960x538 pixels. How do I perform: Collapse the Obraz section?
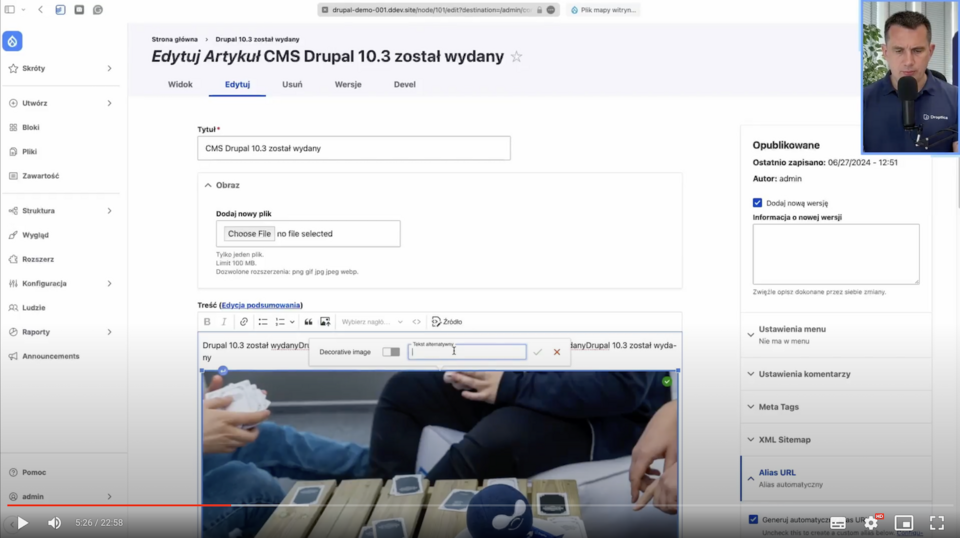pyautogui.click(x=222, y=185)
